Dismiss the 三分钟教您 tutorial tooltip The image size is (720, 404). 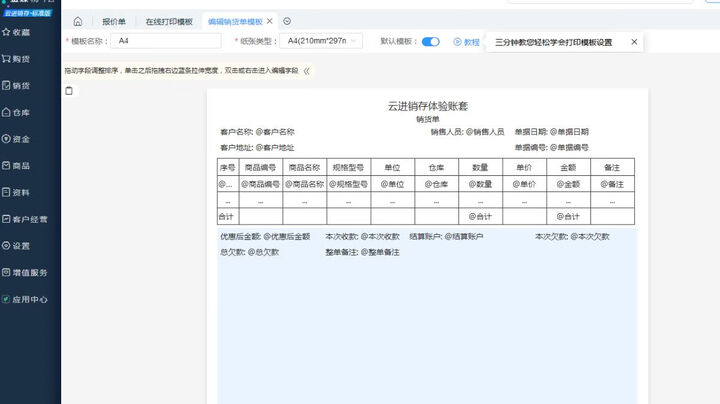633,42
